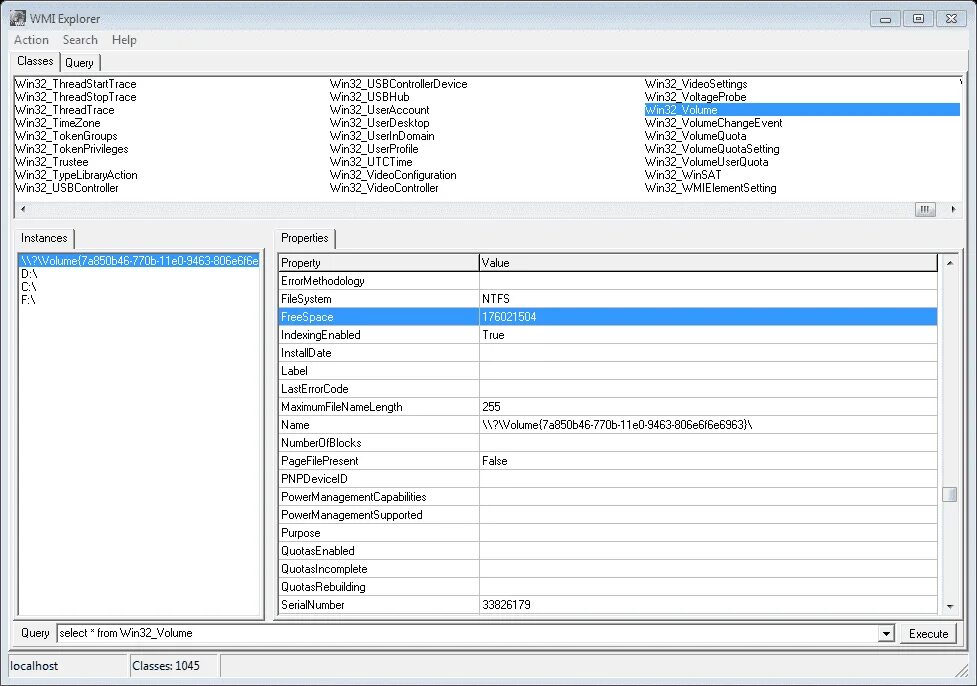Screen dimensions: 977x686
Task: Select the Win32_USBController class
Action: 67,188
